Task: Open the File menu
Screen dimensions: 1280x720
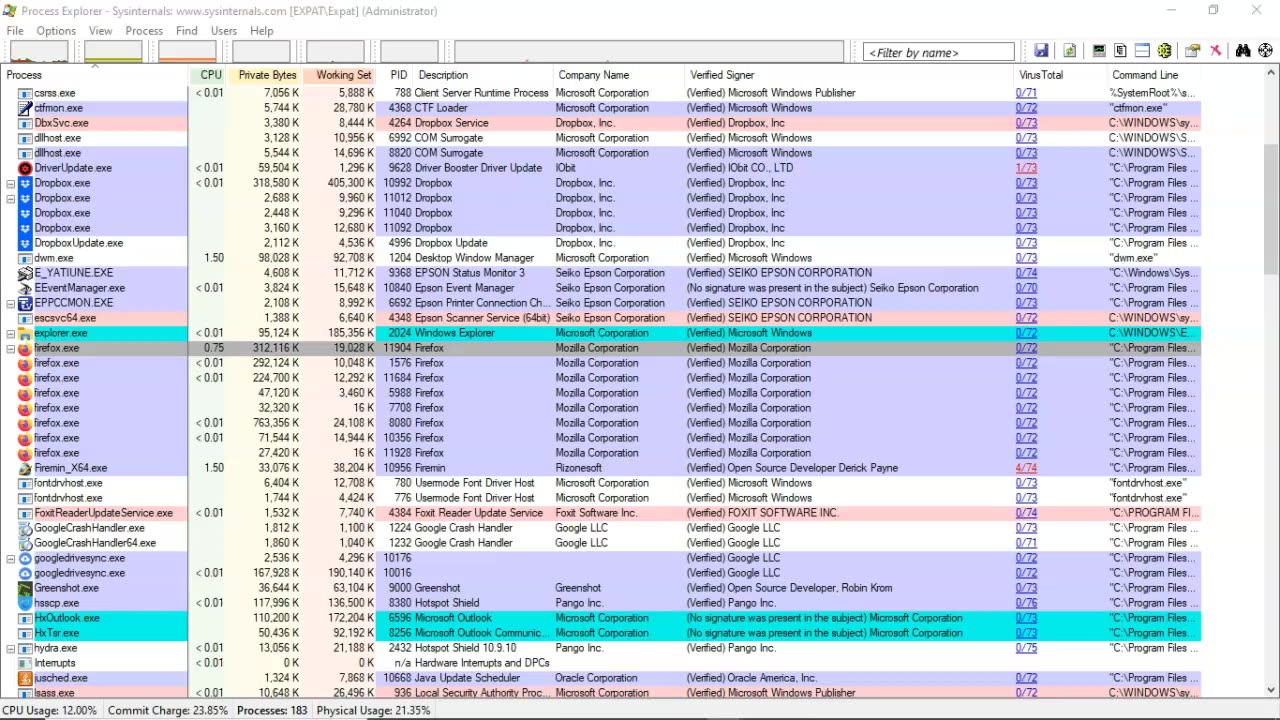Action: click(15, 31)
